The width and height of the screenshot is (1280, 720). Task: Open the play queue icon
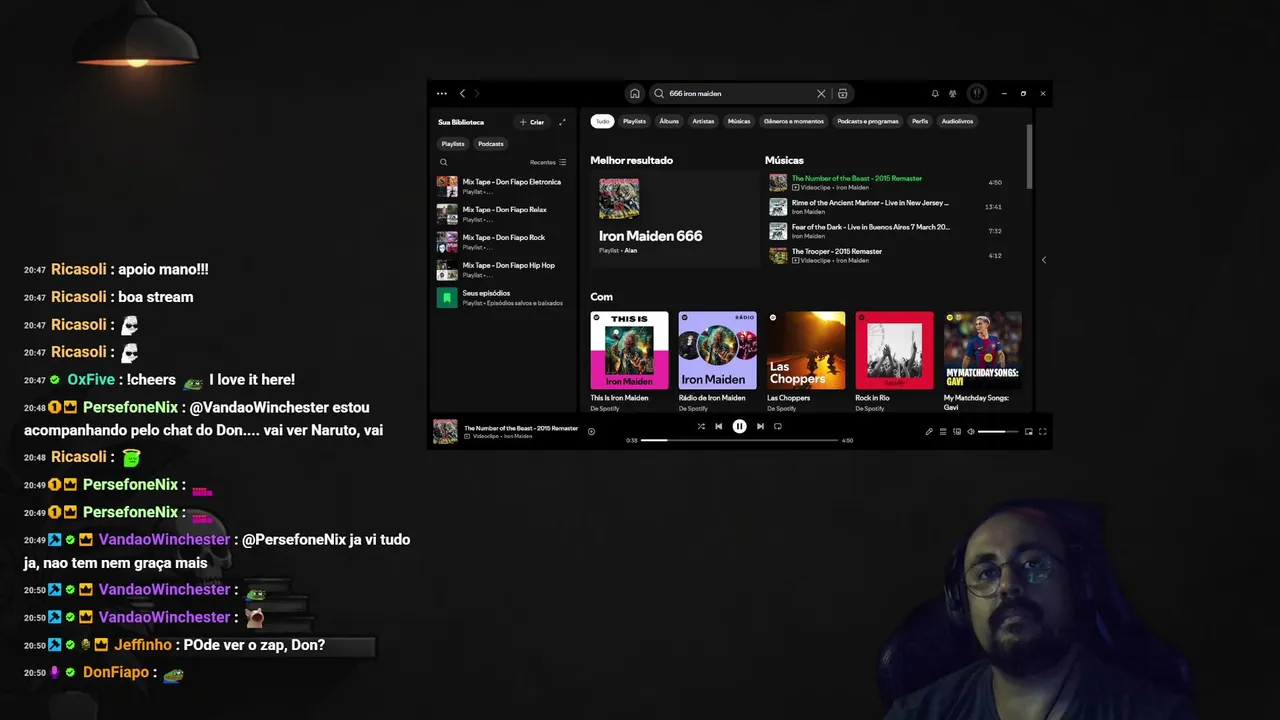(x=943, y=432)
